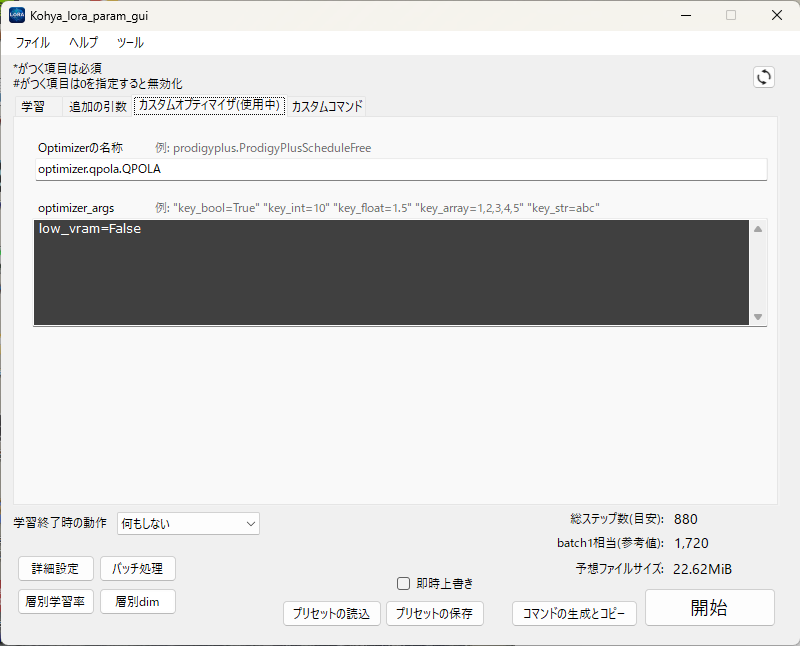Close the Kohya_lora_param_gui window

pyautogui.click(x=777, y=15)
